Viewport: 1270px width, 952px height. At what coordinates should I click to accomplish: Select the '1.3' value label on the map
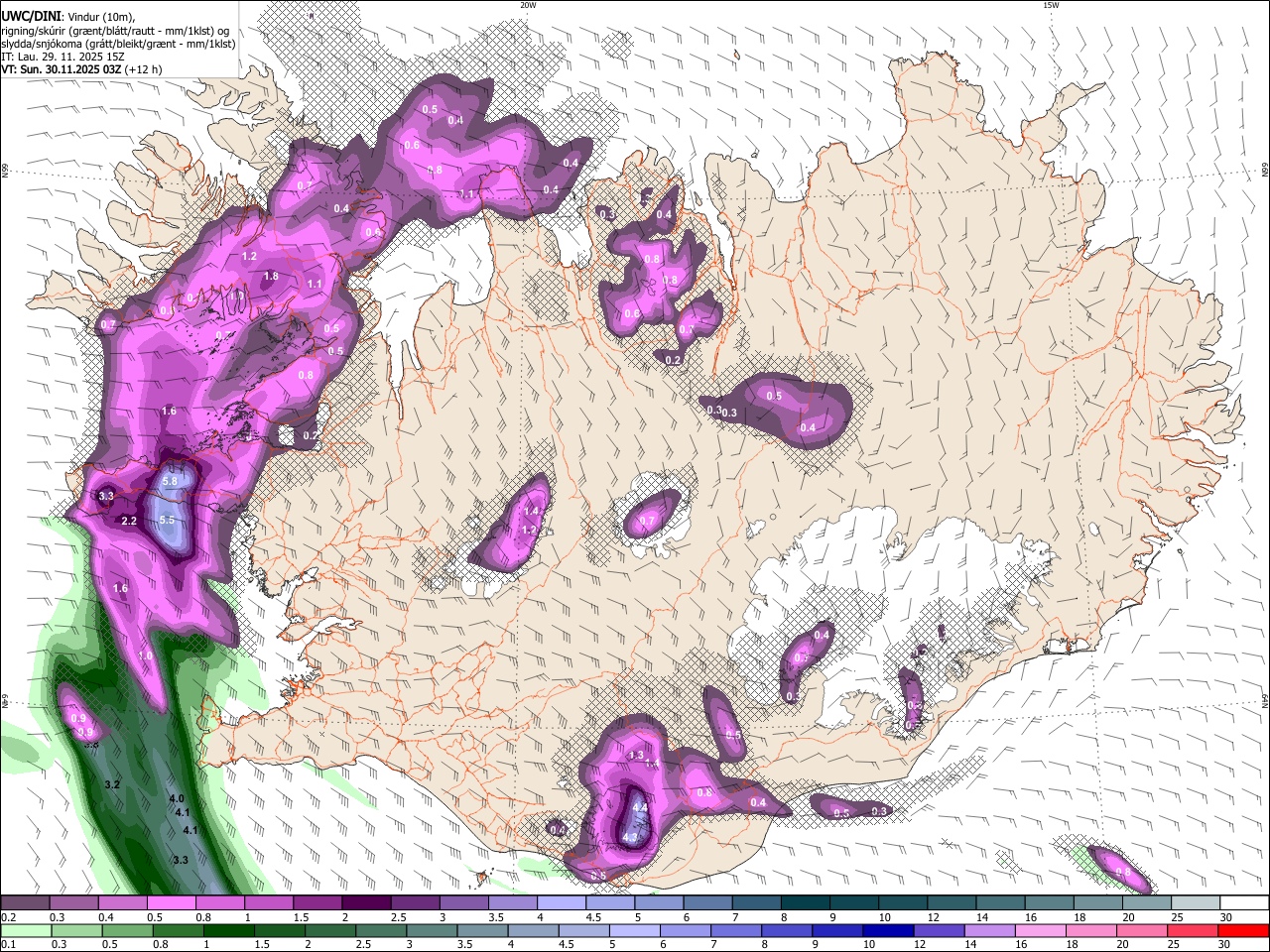637,755
